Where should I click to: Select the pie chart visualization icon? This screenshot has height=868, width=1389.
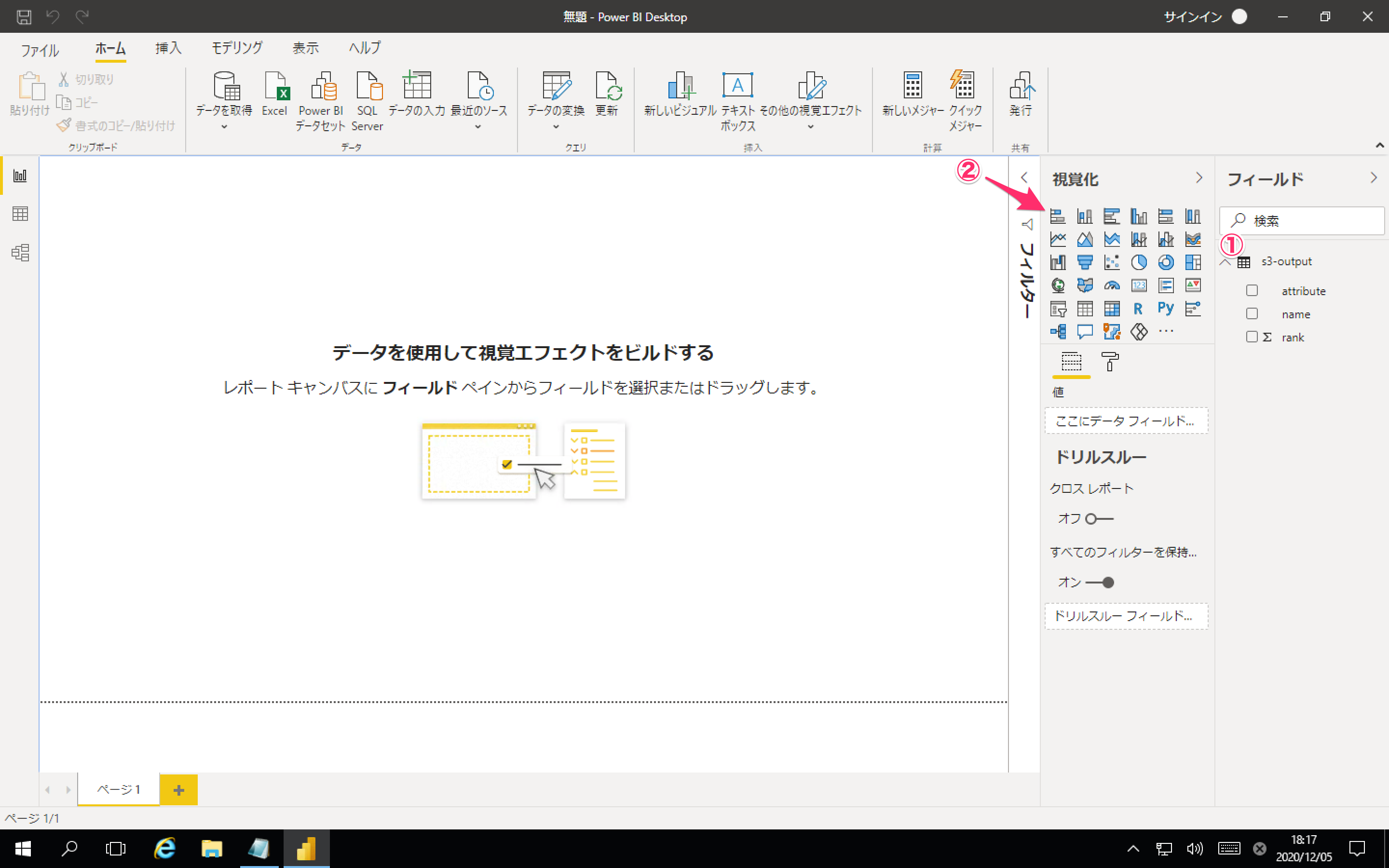[1138, 262]
